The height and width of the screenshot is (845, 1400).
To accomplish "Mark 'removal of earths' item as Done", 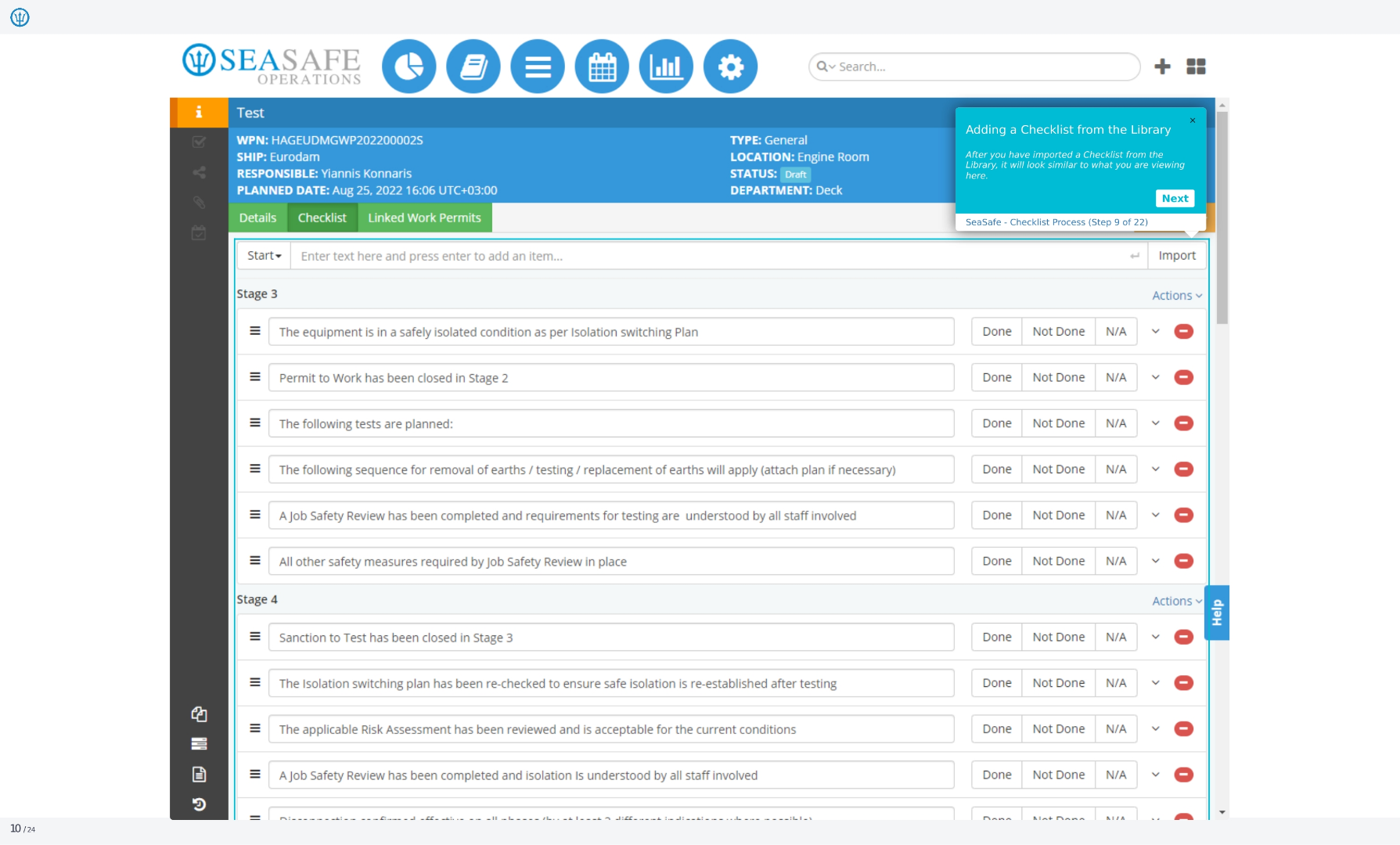I will click(996, 469).
